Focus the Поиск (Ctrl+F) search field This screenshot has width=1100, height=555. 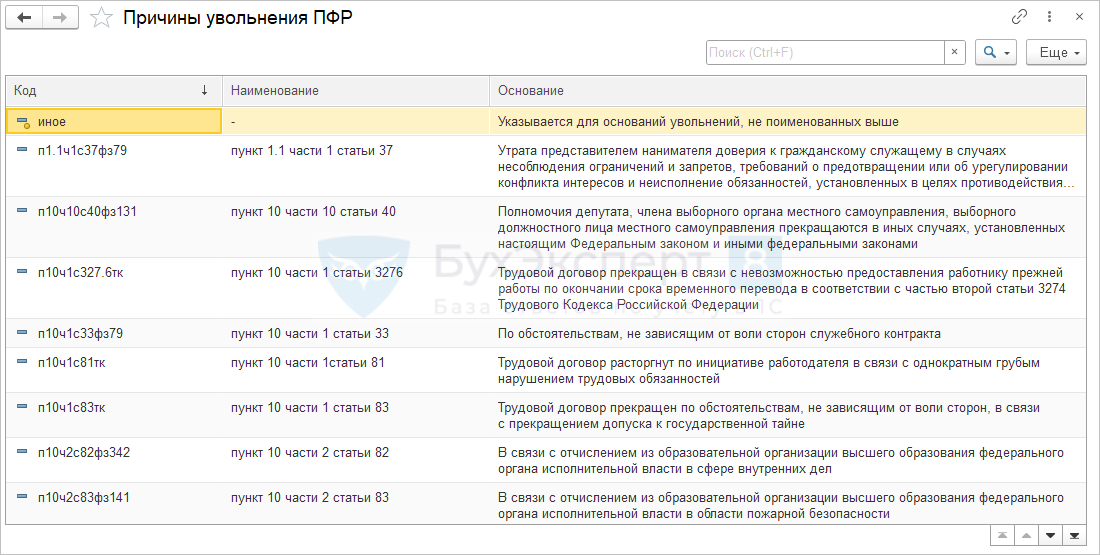[x=824, y=52]
